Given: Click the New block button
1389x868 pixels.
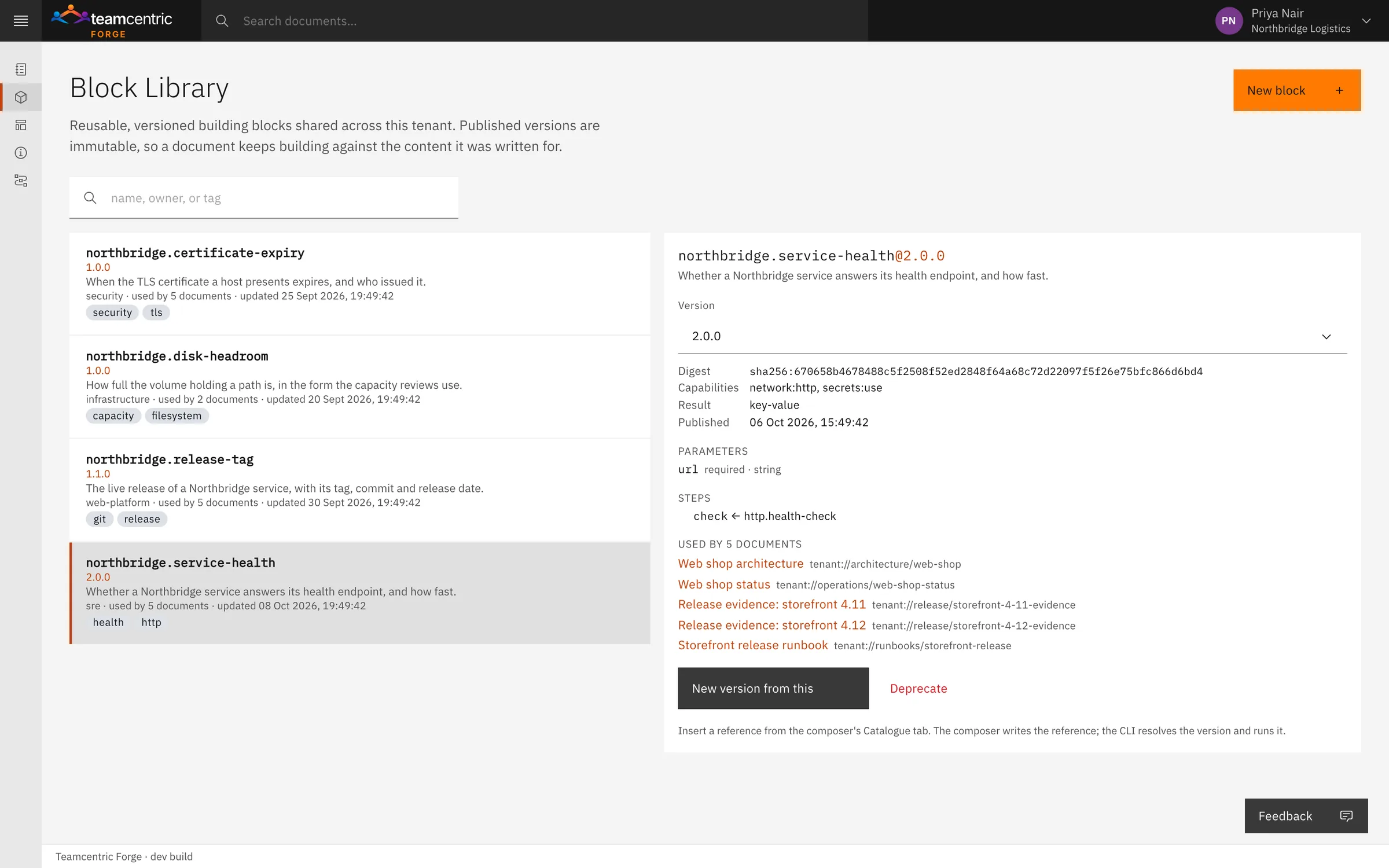Looking at the screenshot, I should coord(1297,90).
